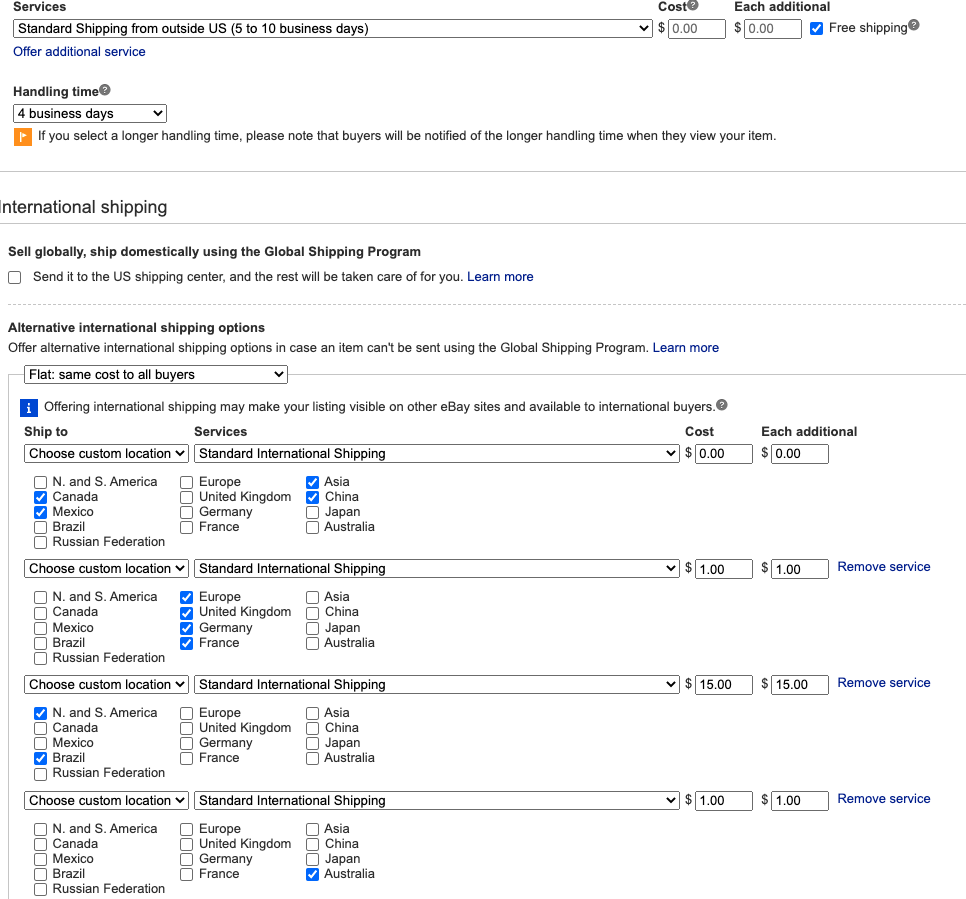Remove the $15.00 international shipping service
This screenshot has height=899, width=966.
883,683
